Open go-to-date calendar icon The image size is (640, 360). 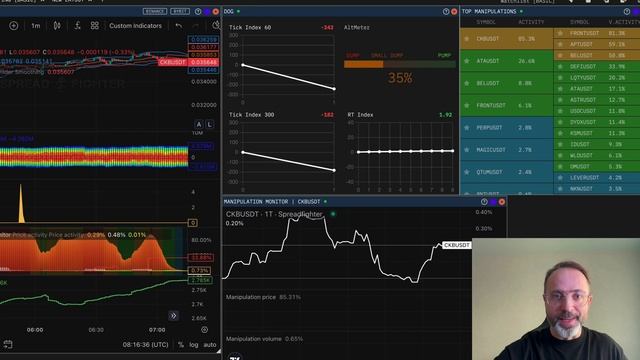[8, 344]
